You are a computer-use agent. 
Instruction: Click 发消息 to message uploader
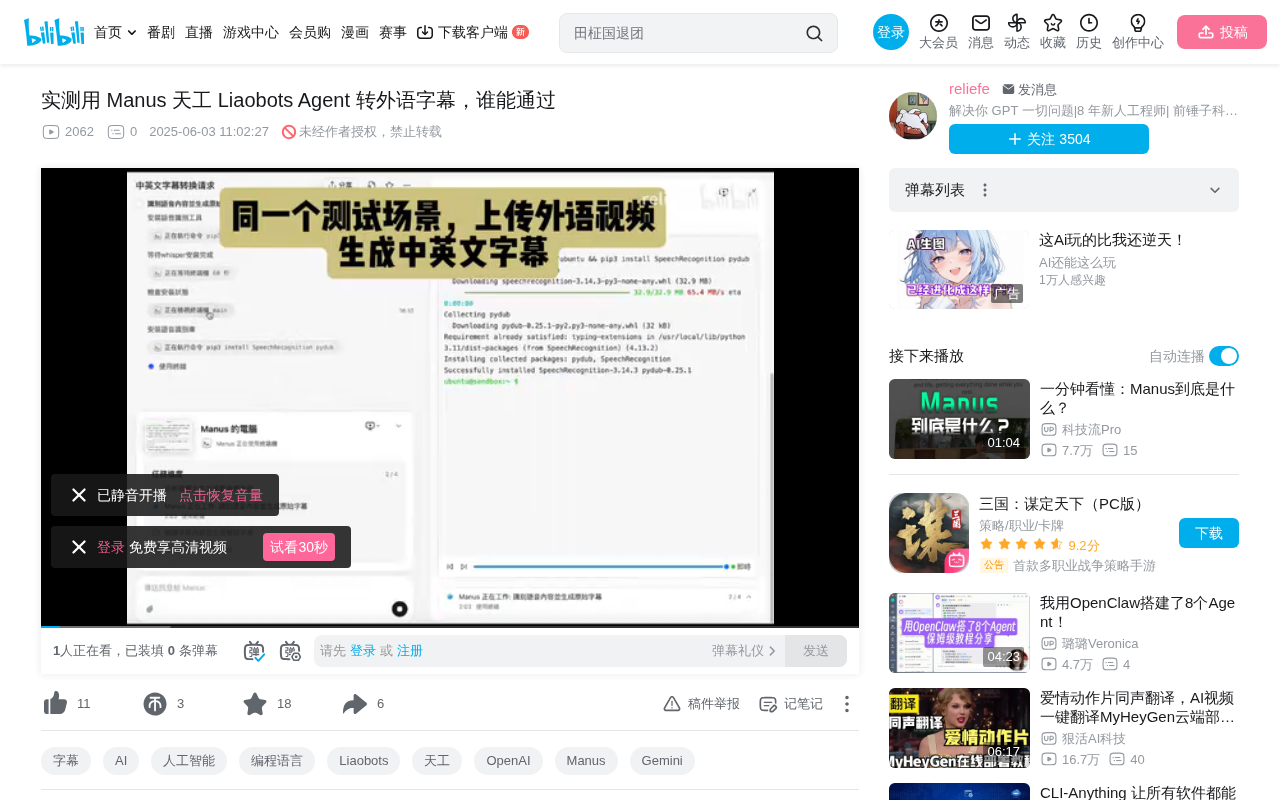tap(1029, 90)
